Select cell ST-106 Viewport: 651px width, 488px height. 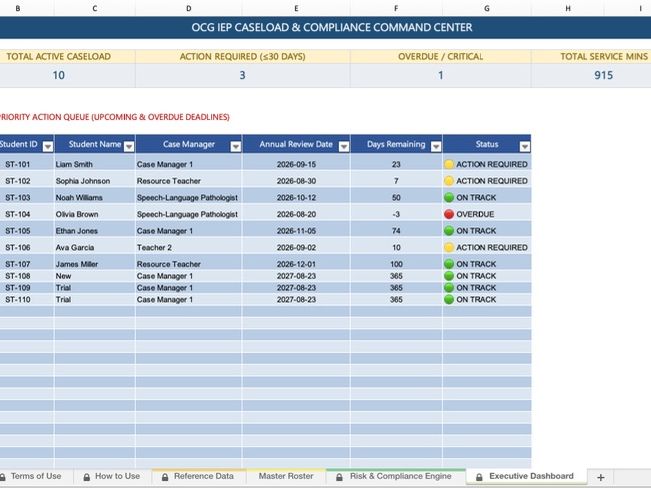[18, 247]
